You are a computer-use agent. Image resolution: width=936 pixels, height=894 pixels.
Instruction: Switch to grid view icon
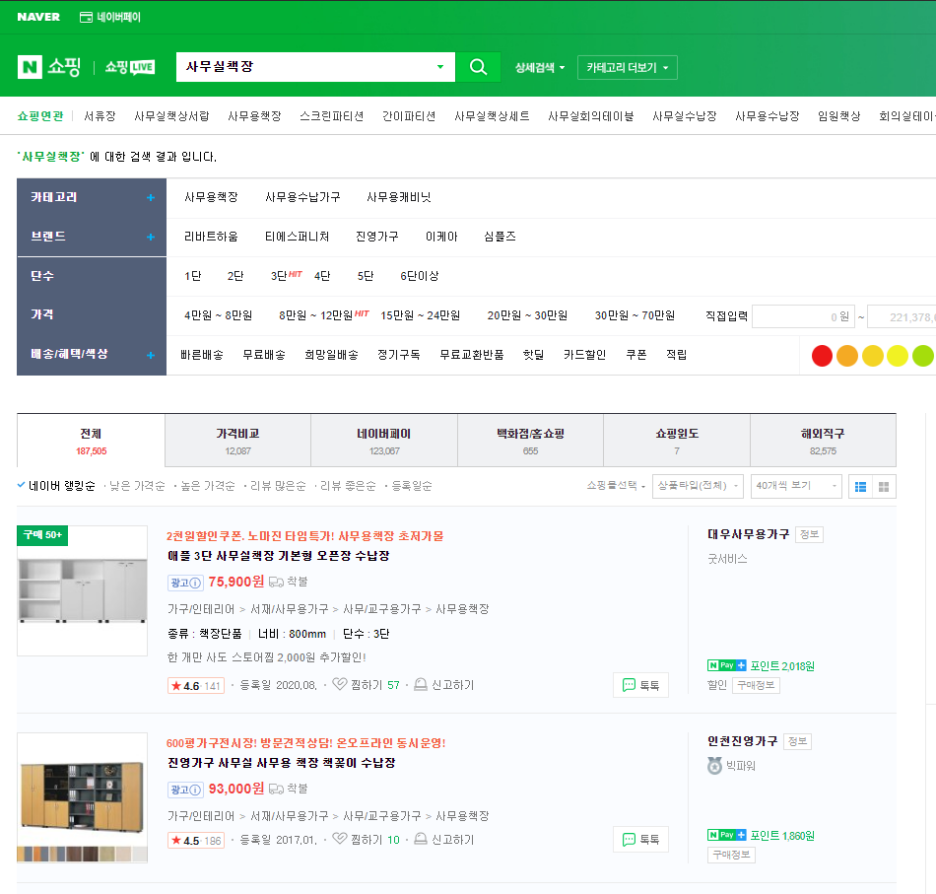tap(884, 486)
